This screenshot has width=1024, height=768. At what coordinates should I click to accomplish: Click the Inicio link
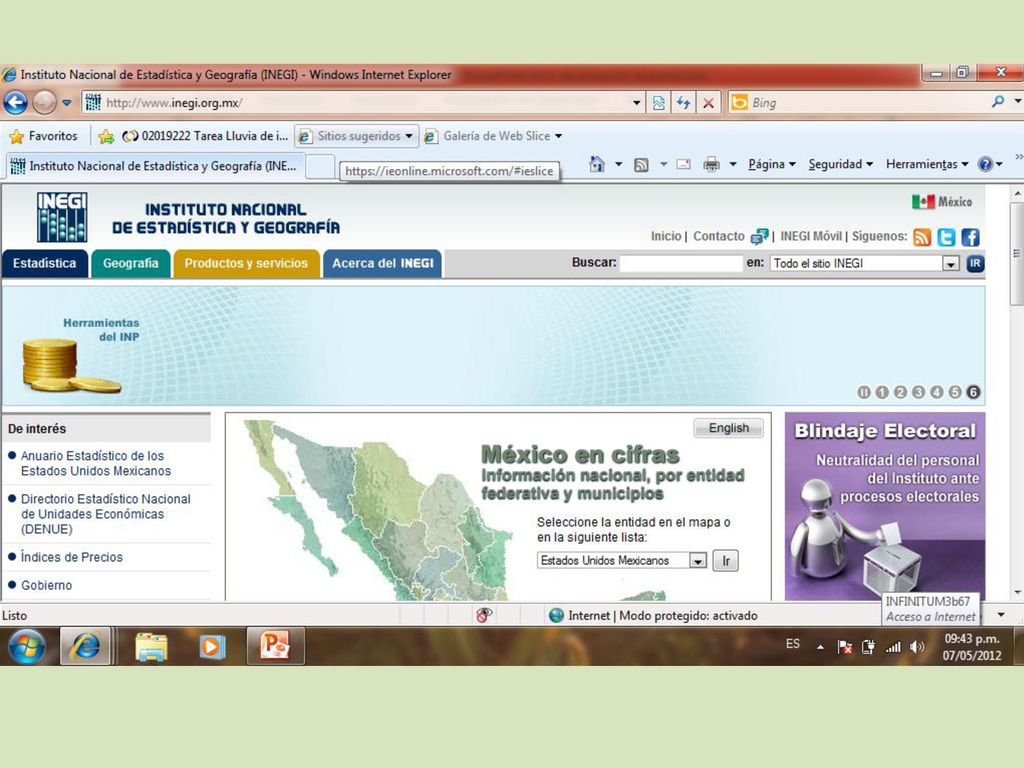(665, 236)
